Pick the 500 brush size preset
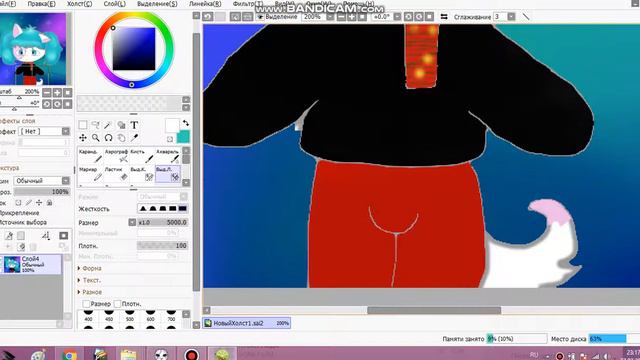This screenshot has height=360, width=640. (130, 316)
